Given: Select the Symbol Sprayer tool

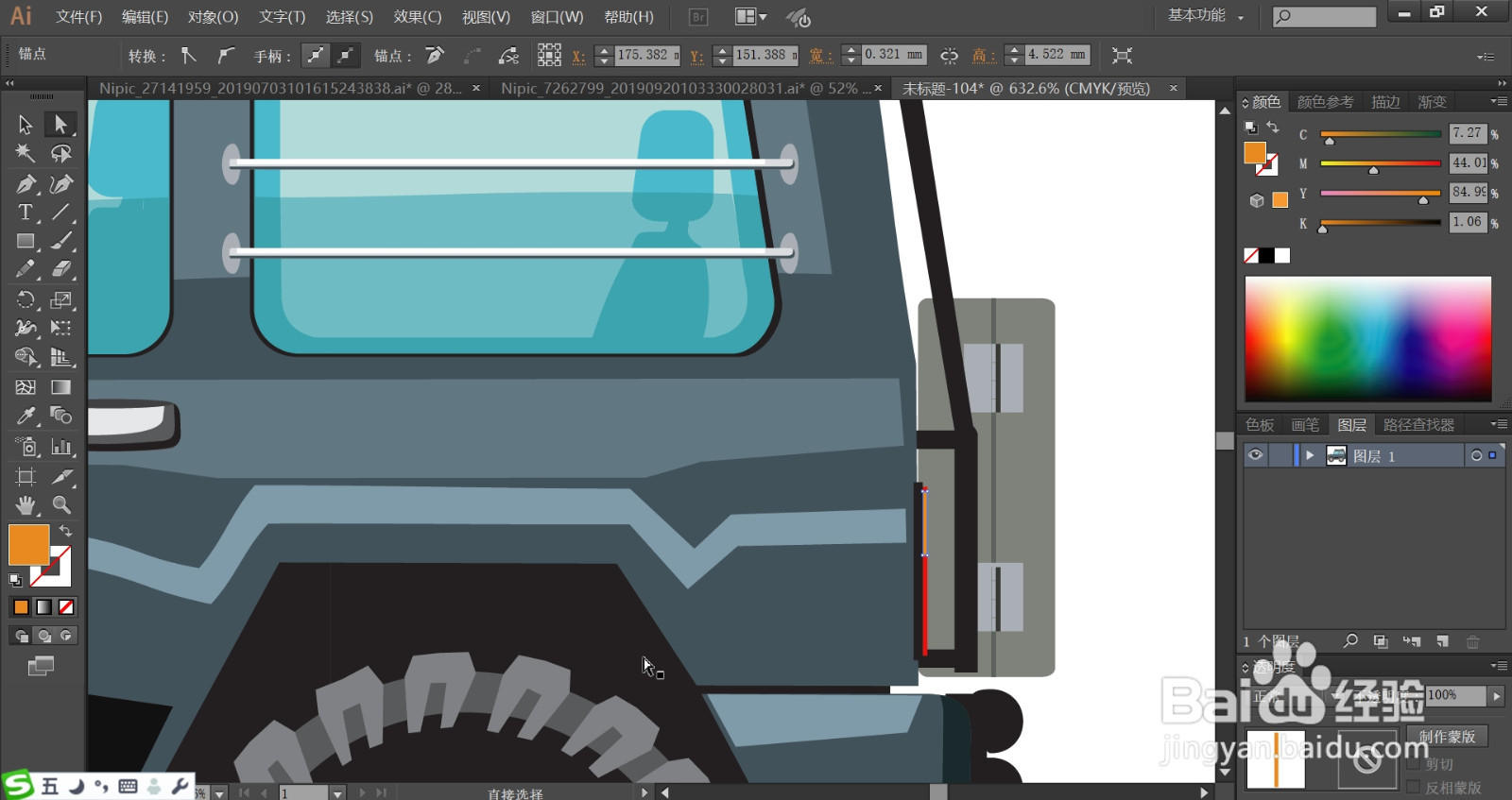Looking at the screenshot, I should (26, 446).
